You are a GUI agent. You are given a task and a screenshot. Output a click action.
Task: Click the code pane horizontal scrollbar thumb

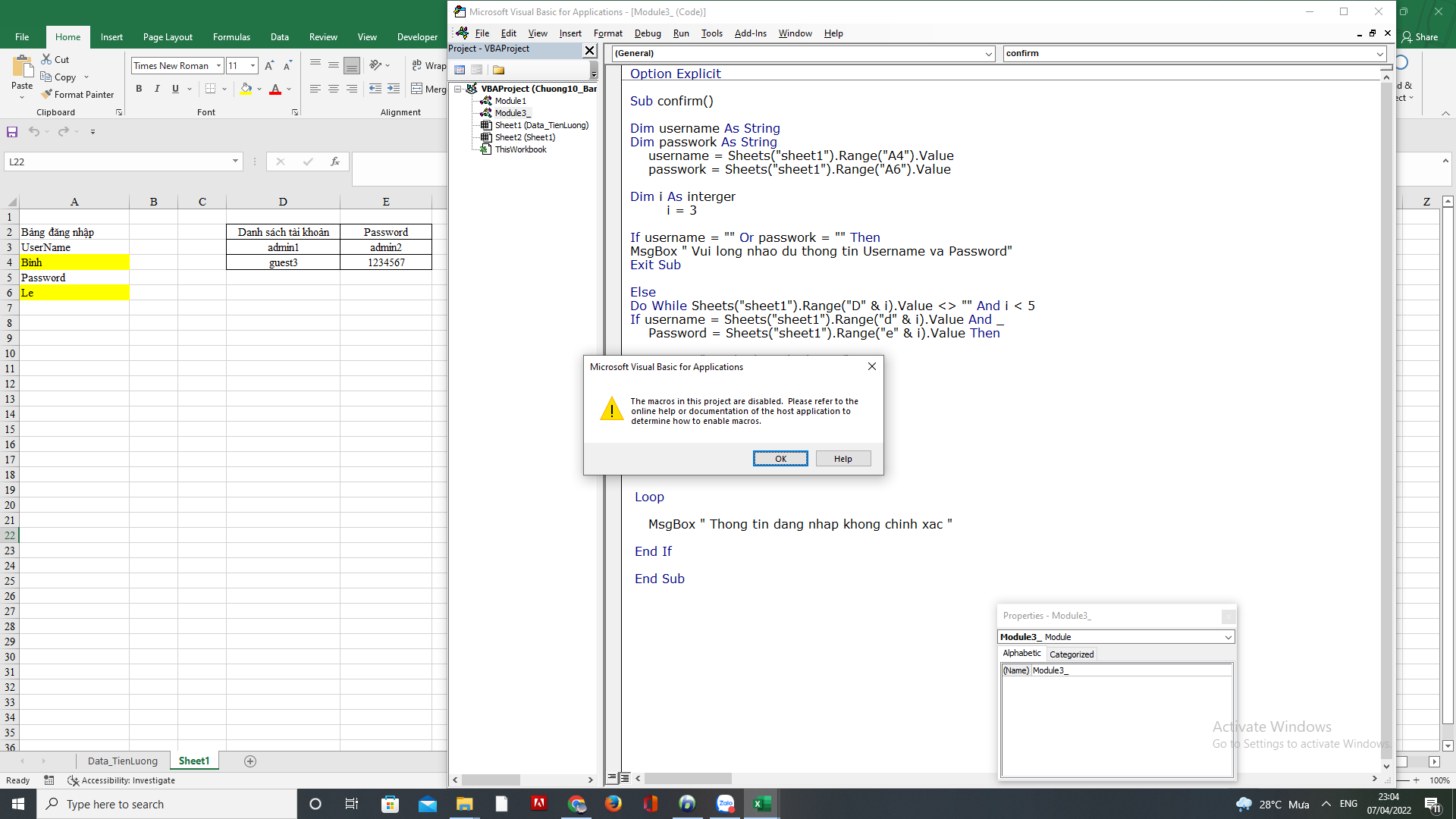(688, 779)
